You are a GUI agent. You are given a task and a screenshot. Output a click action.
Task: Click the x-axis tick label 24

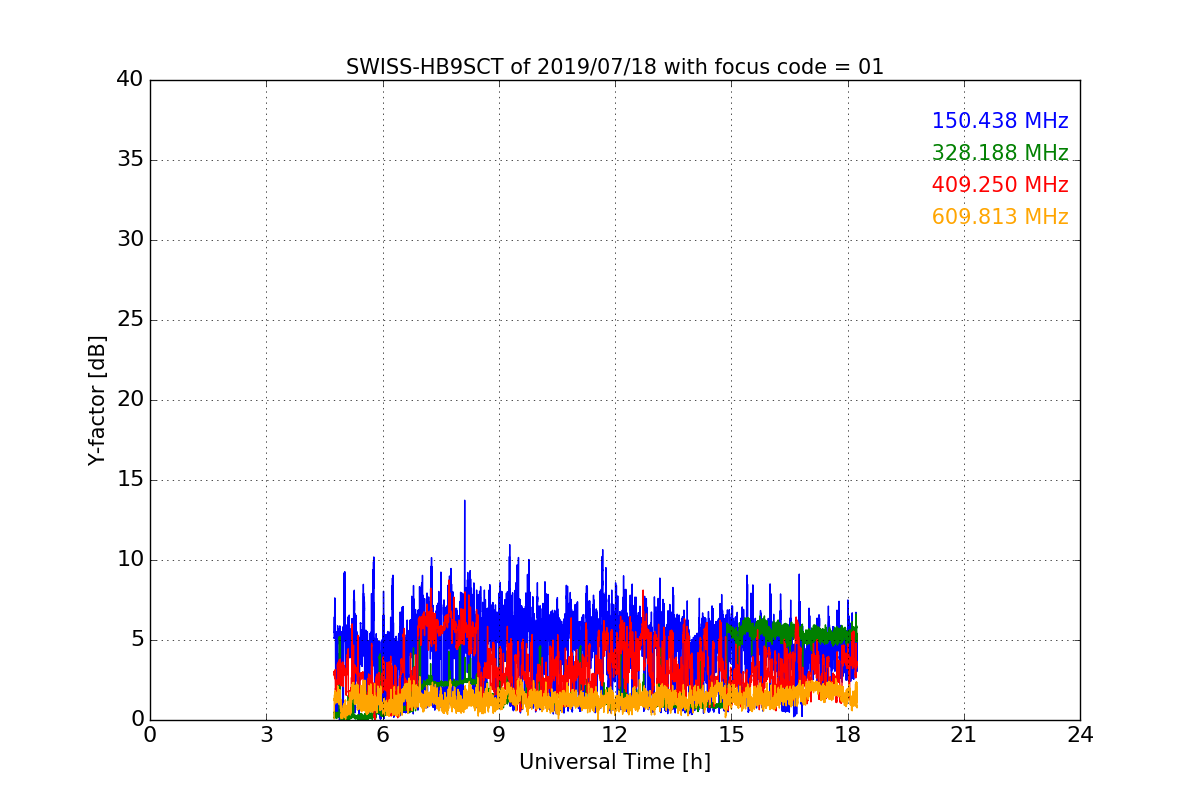coord(1080,735)
